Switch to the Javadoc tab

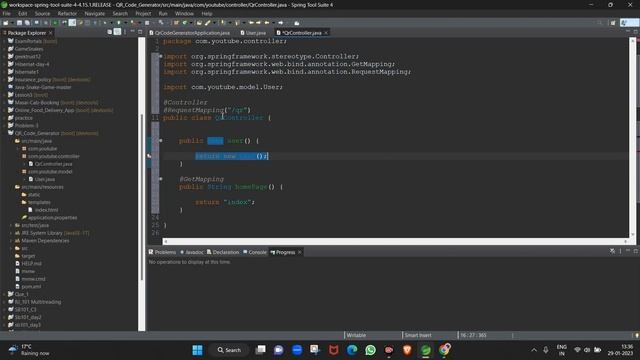[192, 252]
